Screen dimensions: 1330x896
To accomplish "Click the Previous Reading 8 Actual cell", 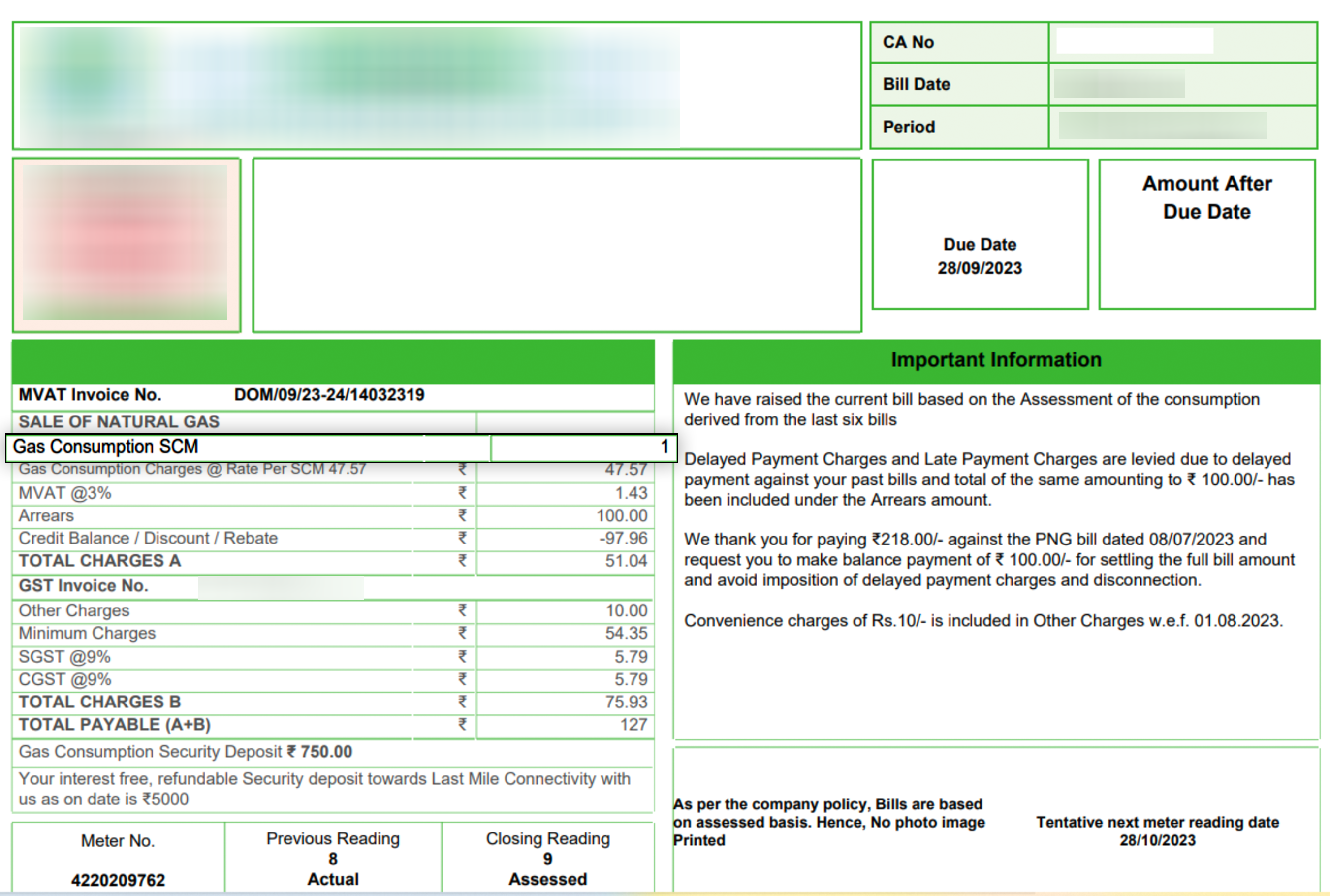I will pyautogui.click(x=333, y=858).
